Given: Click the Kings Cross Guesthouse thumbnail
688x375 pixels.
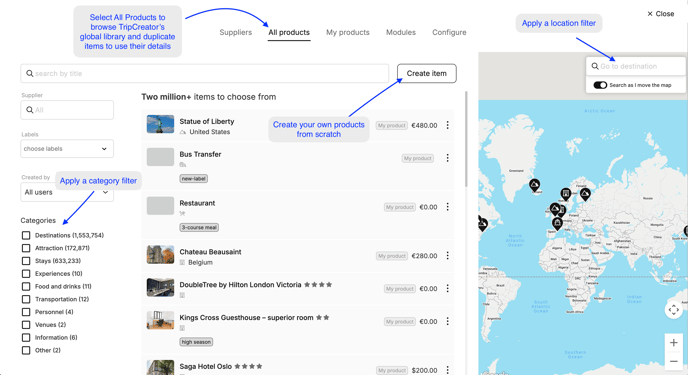Looking at the screenshot, I should 160,320.
